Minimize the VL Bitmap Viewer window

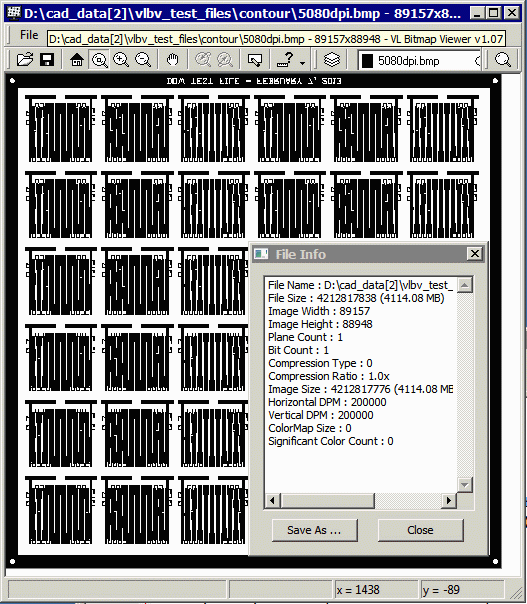(x=477, y=13)
